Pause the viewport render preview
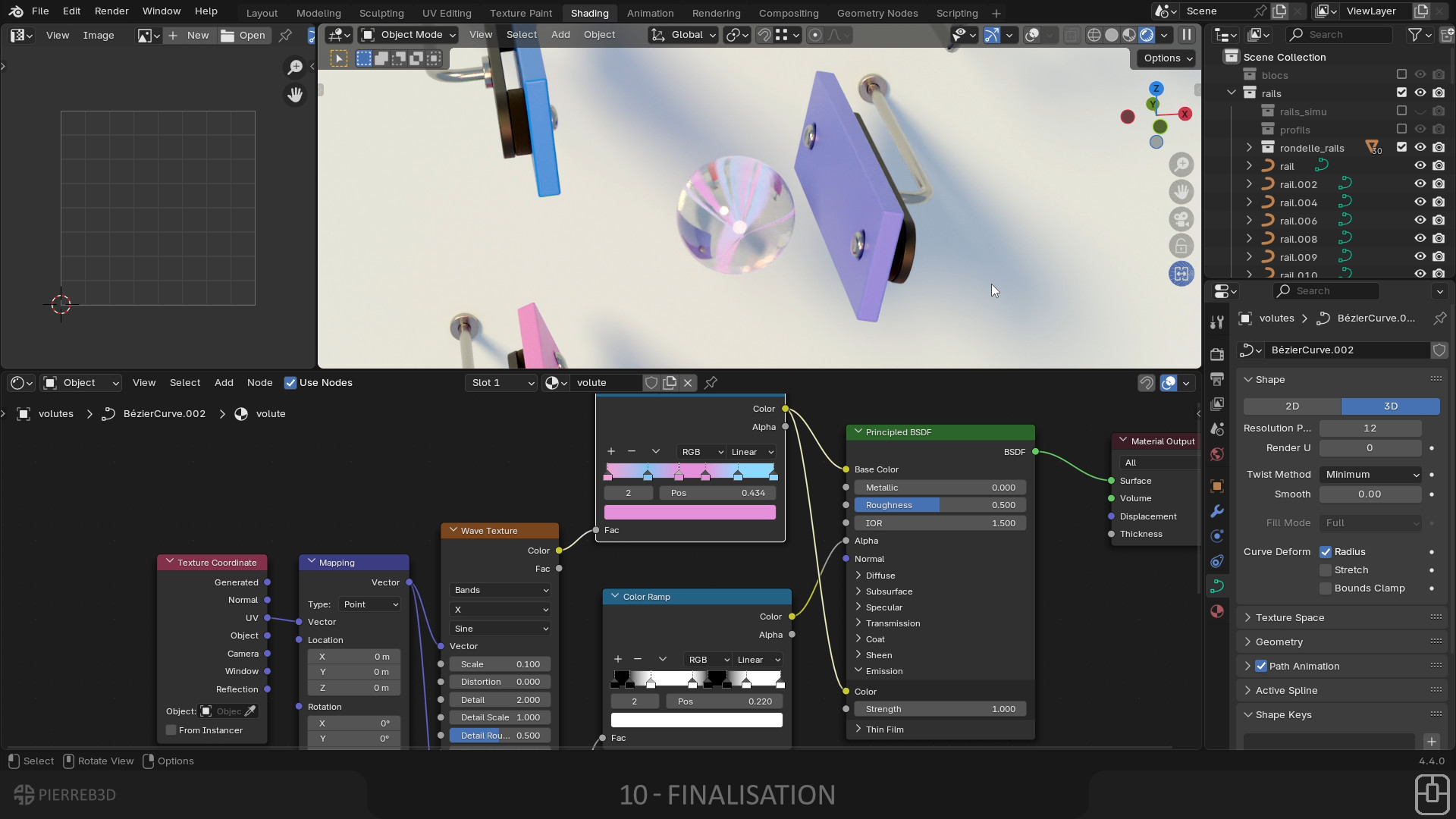This screenshot has height=819, width=1456. tap(1187, 35)
